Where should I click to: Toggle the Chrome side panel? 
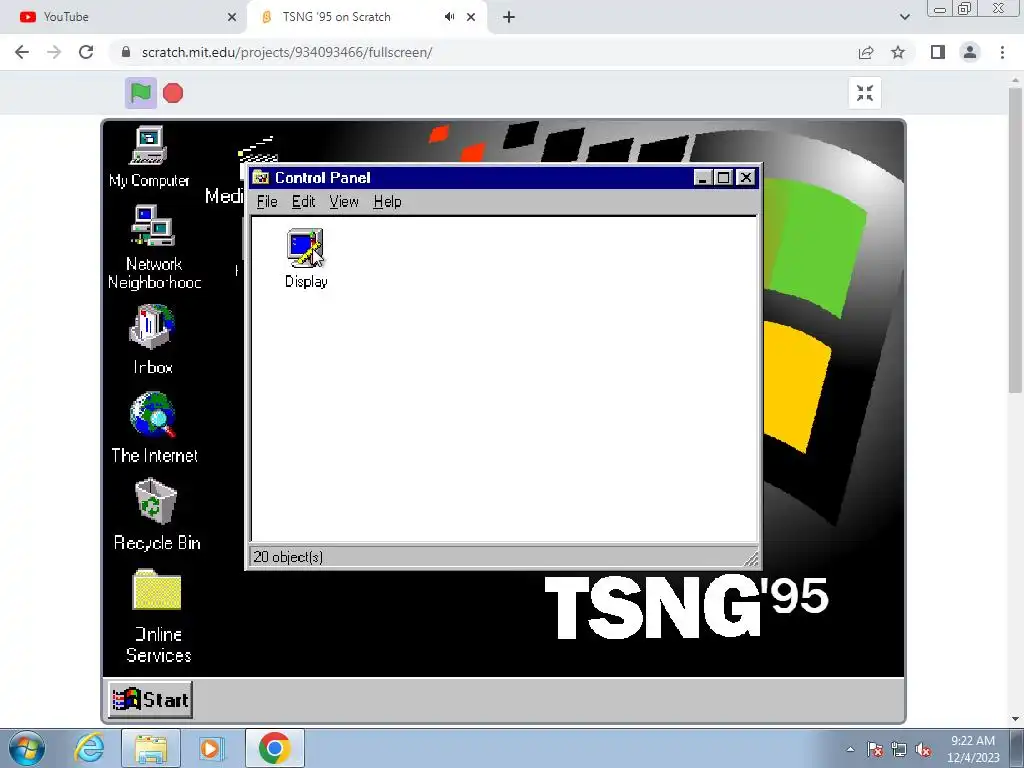[x=938, y=52]
